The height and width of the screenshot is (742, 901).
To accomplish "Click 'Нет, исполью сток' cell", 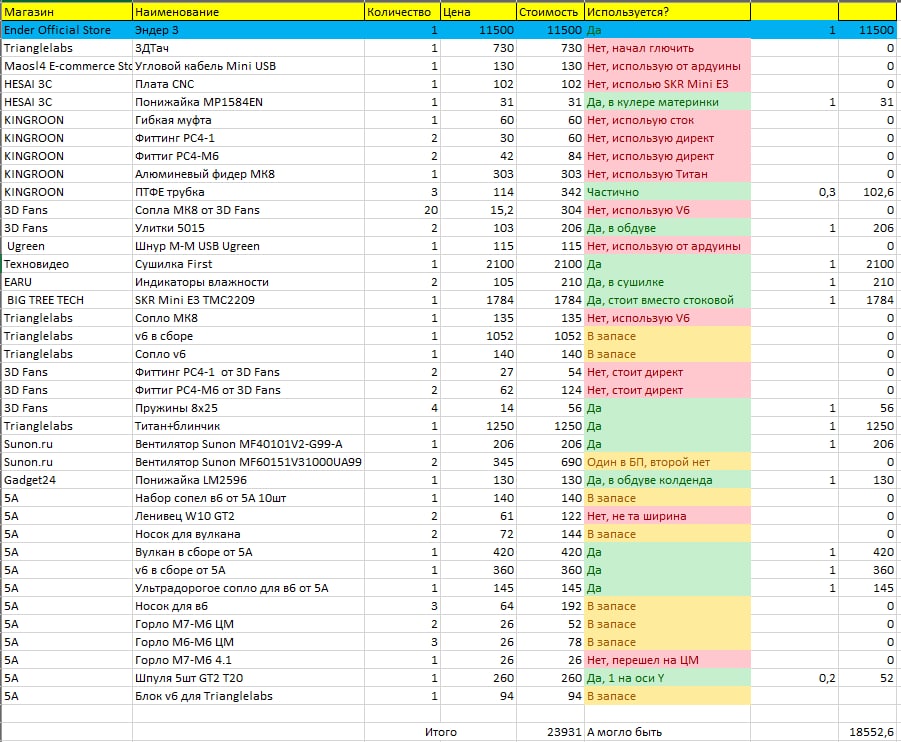I will pyautogui.click(x=667, y=120).
